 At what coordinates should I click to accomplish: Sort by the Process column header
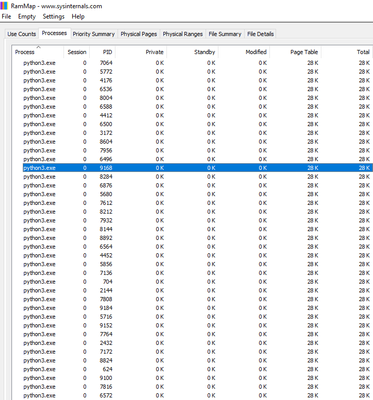[38, 52]
